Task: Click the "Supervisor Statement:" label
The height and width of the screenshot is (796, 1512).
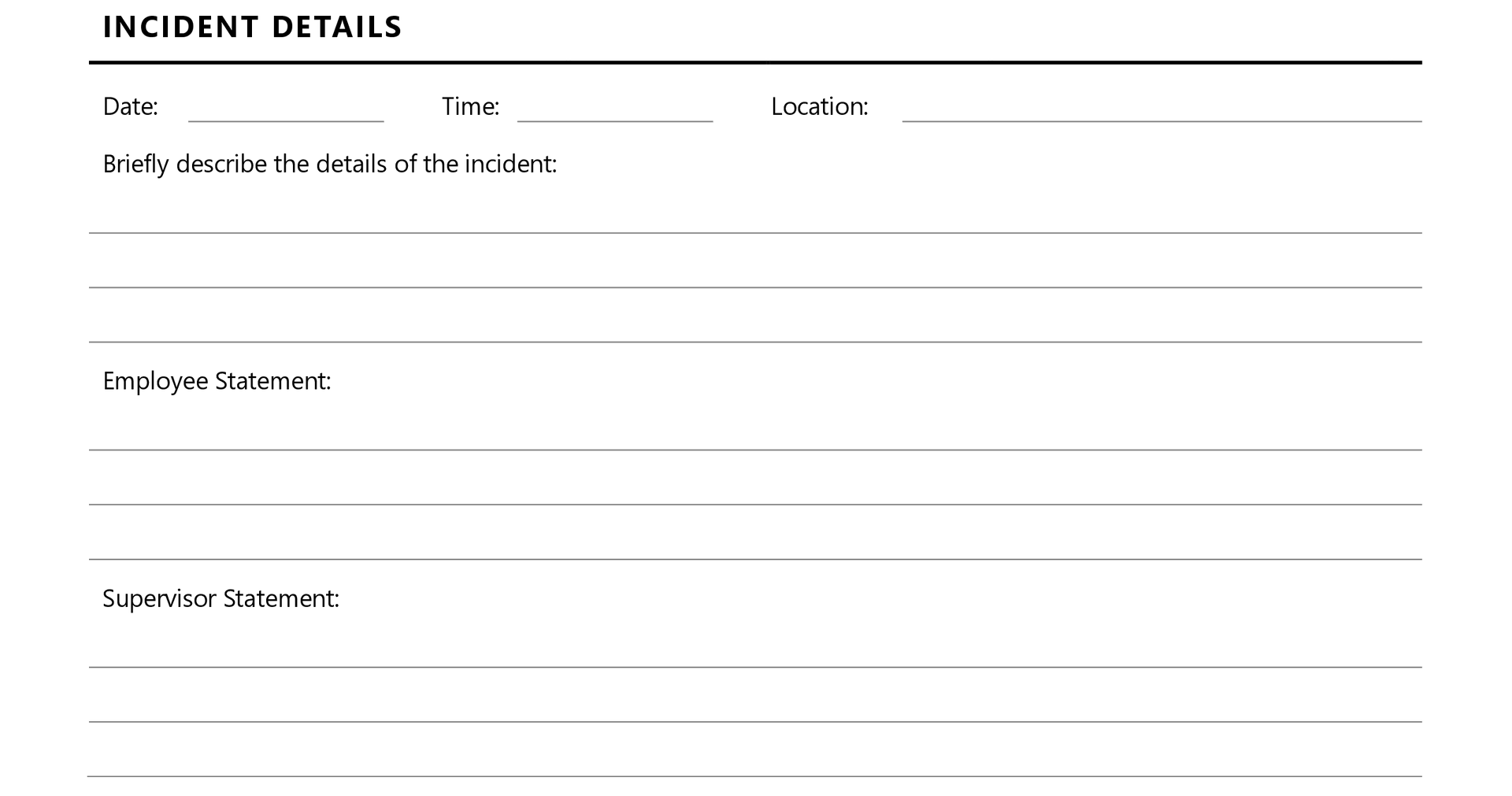Action: [220, 599]
